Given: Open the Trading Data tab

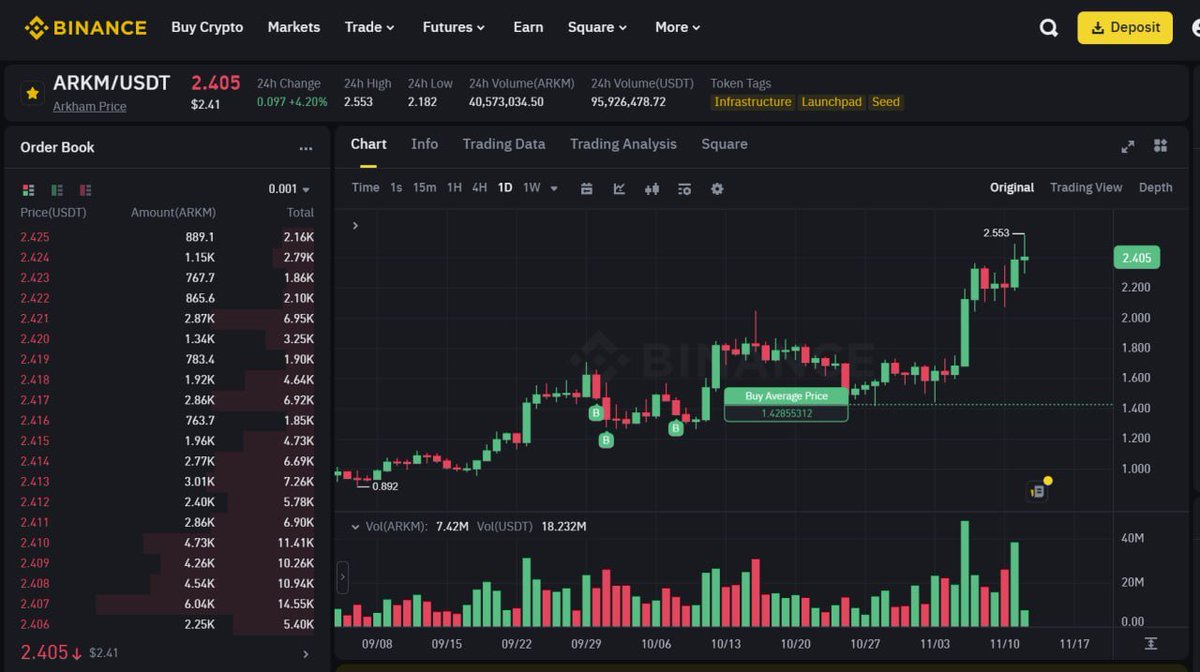Looking at the screenshot, I should click(x=504, y=144).
